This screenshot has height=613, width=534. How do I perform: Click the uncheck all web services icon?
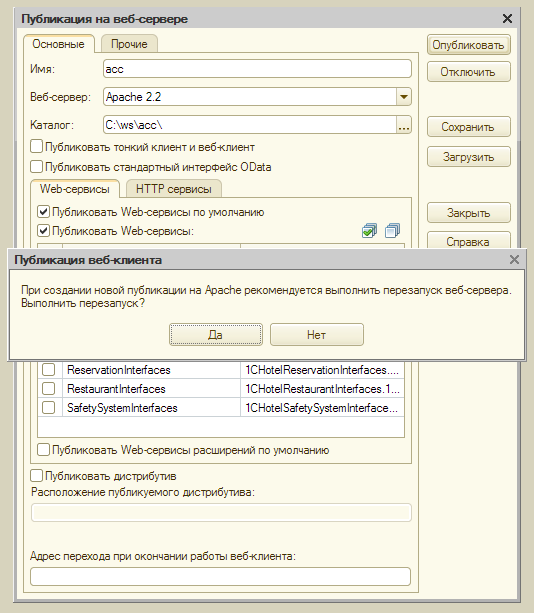point(392,231)
